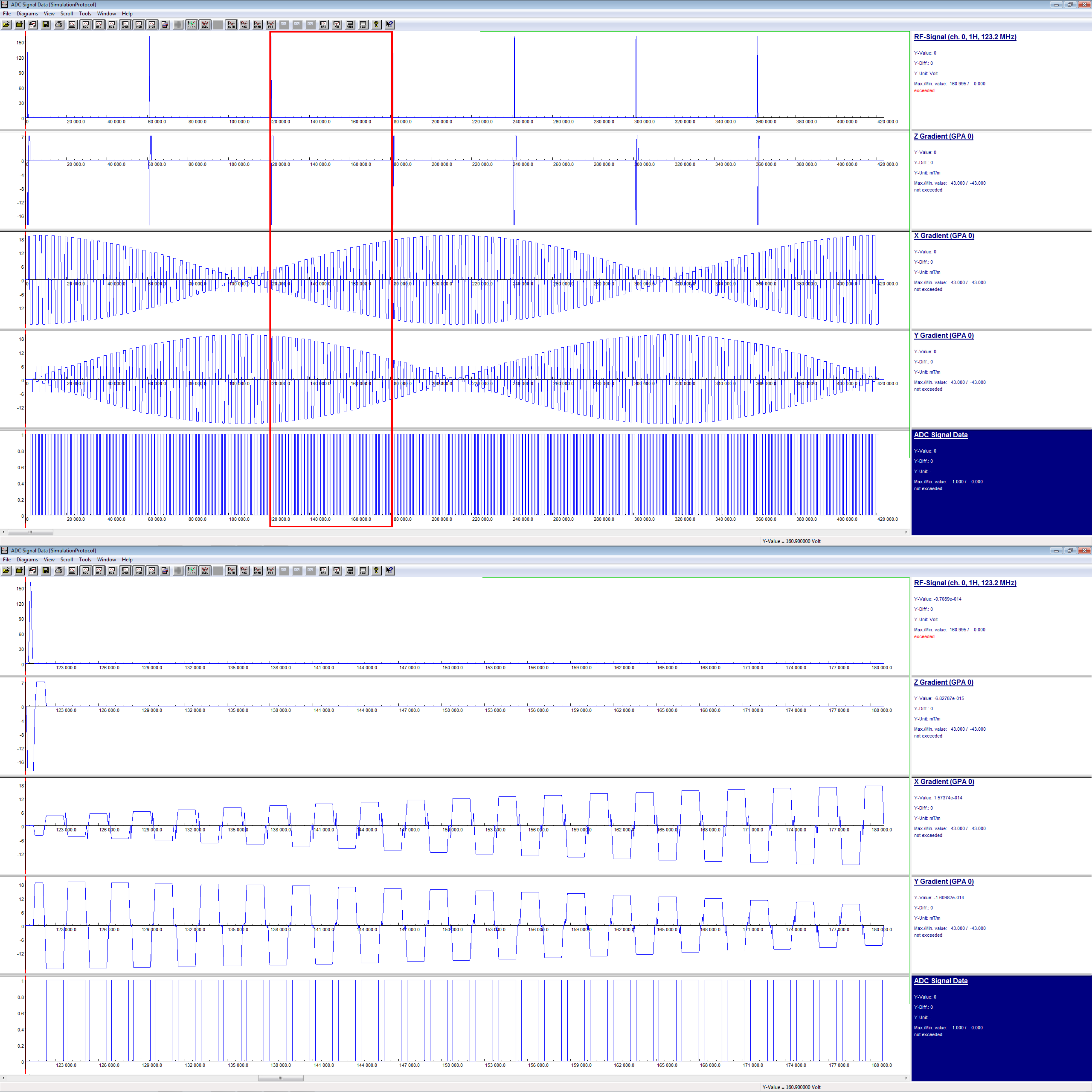Click the Save icon in upper window toolbar

pyautogui.click(x=46, y=25)
